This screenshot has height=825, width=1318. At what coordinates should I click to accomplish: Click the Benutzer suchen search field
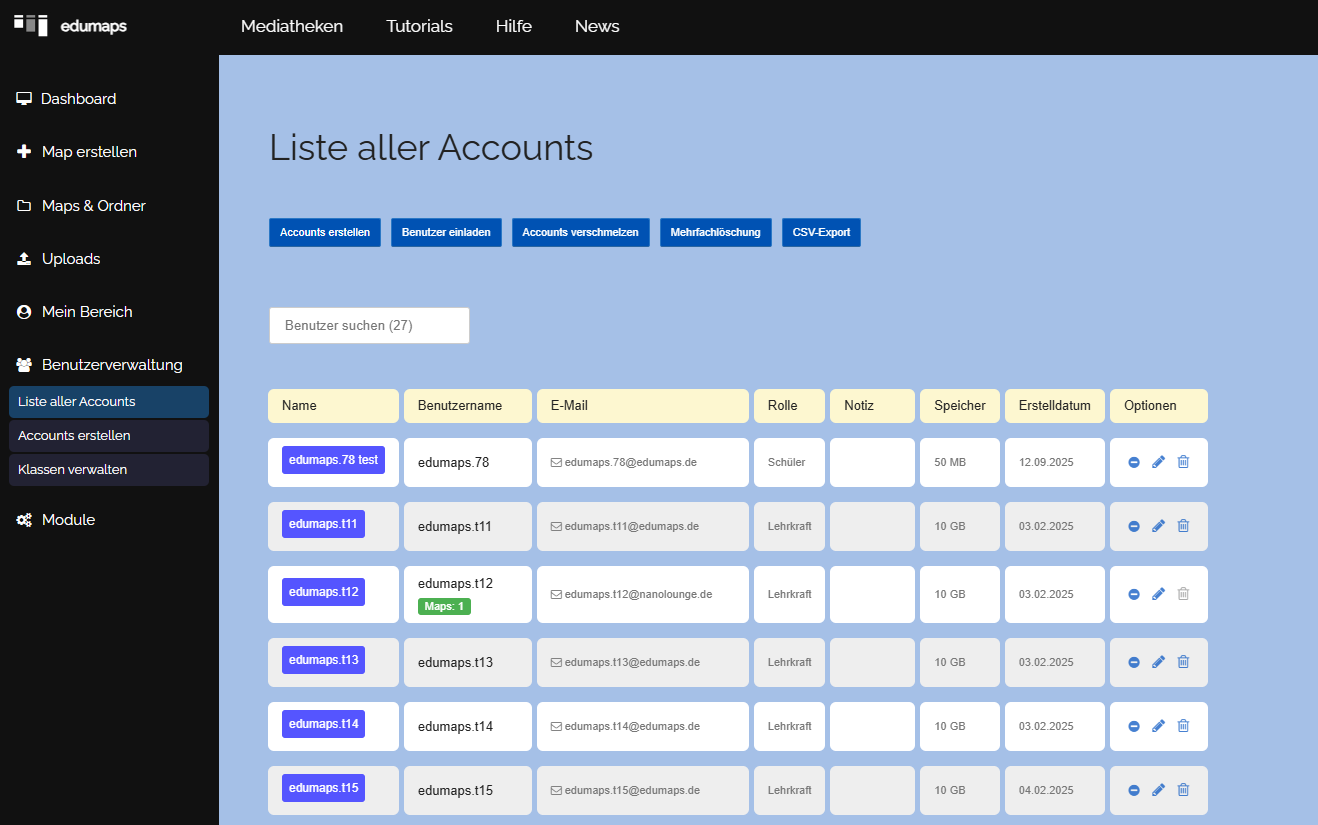pos(369,326)
